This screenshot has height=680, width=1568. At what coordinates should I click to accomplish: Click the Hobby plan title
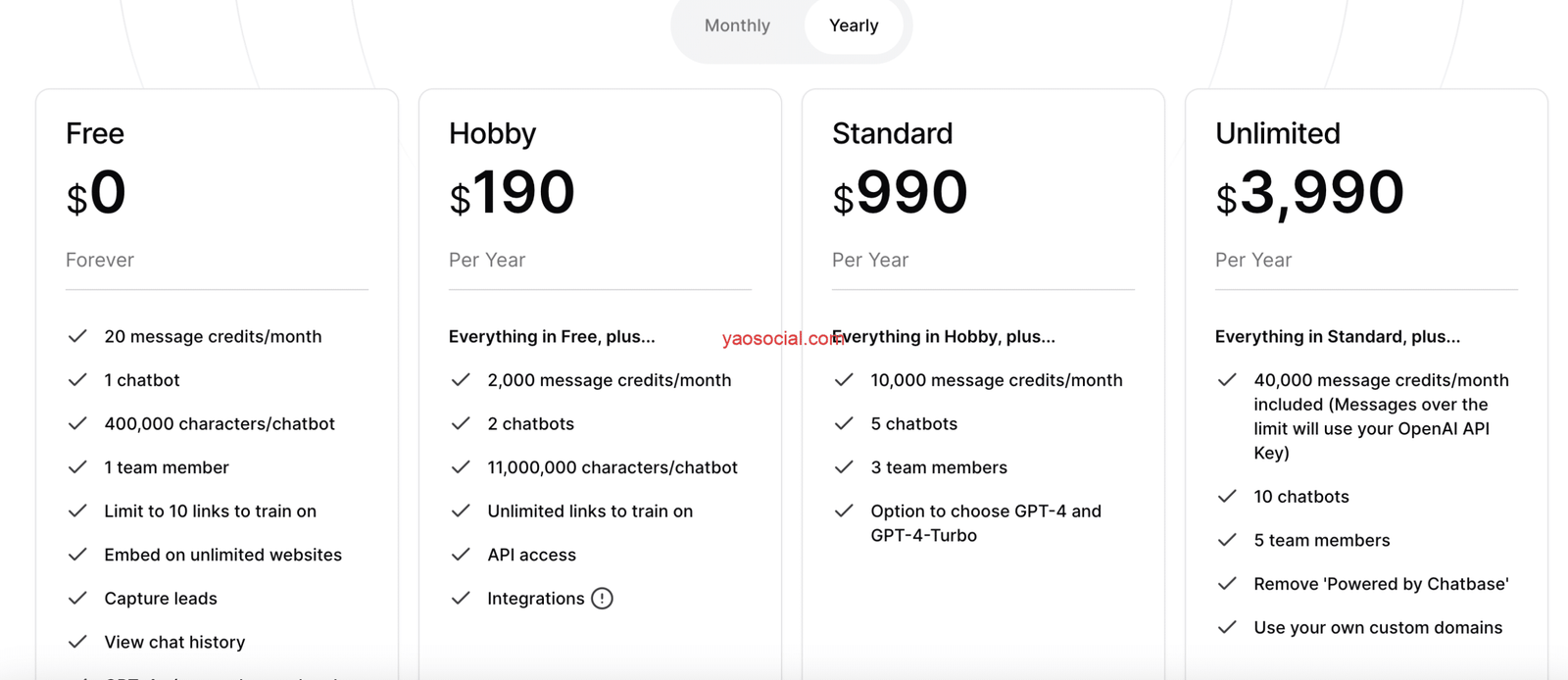(492, 133)
